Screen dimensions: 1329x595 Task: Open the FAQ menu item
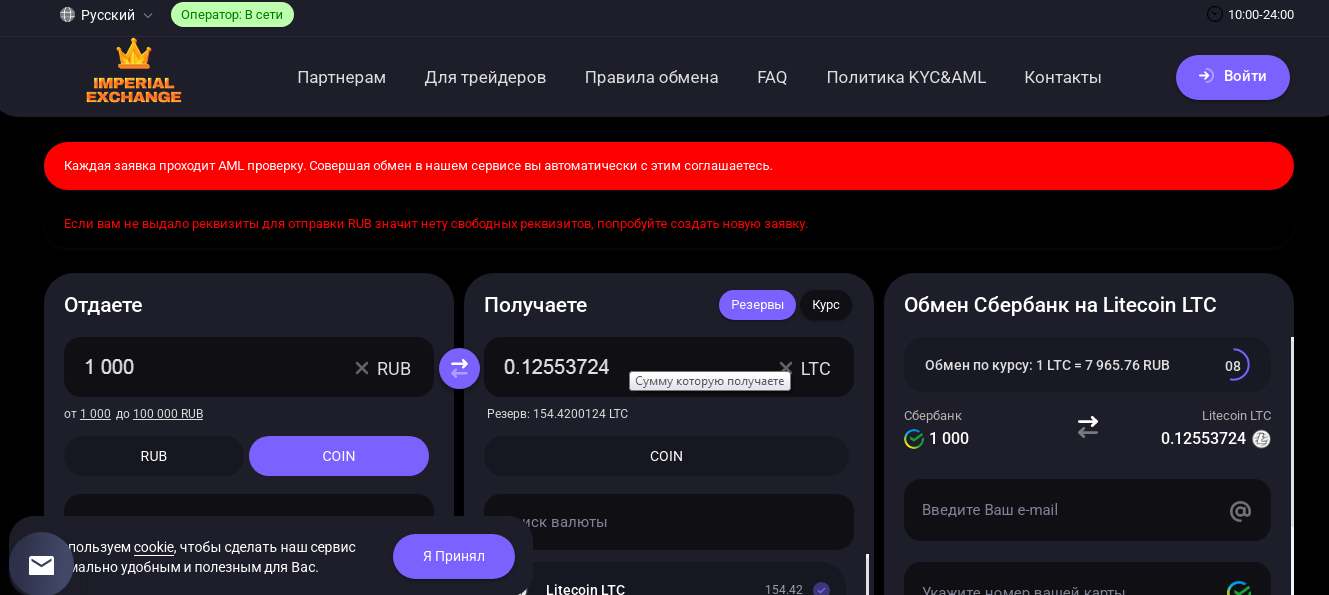772,77
